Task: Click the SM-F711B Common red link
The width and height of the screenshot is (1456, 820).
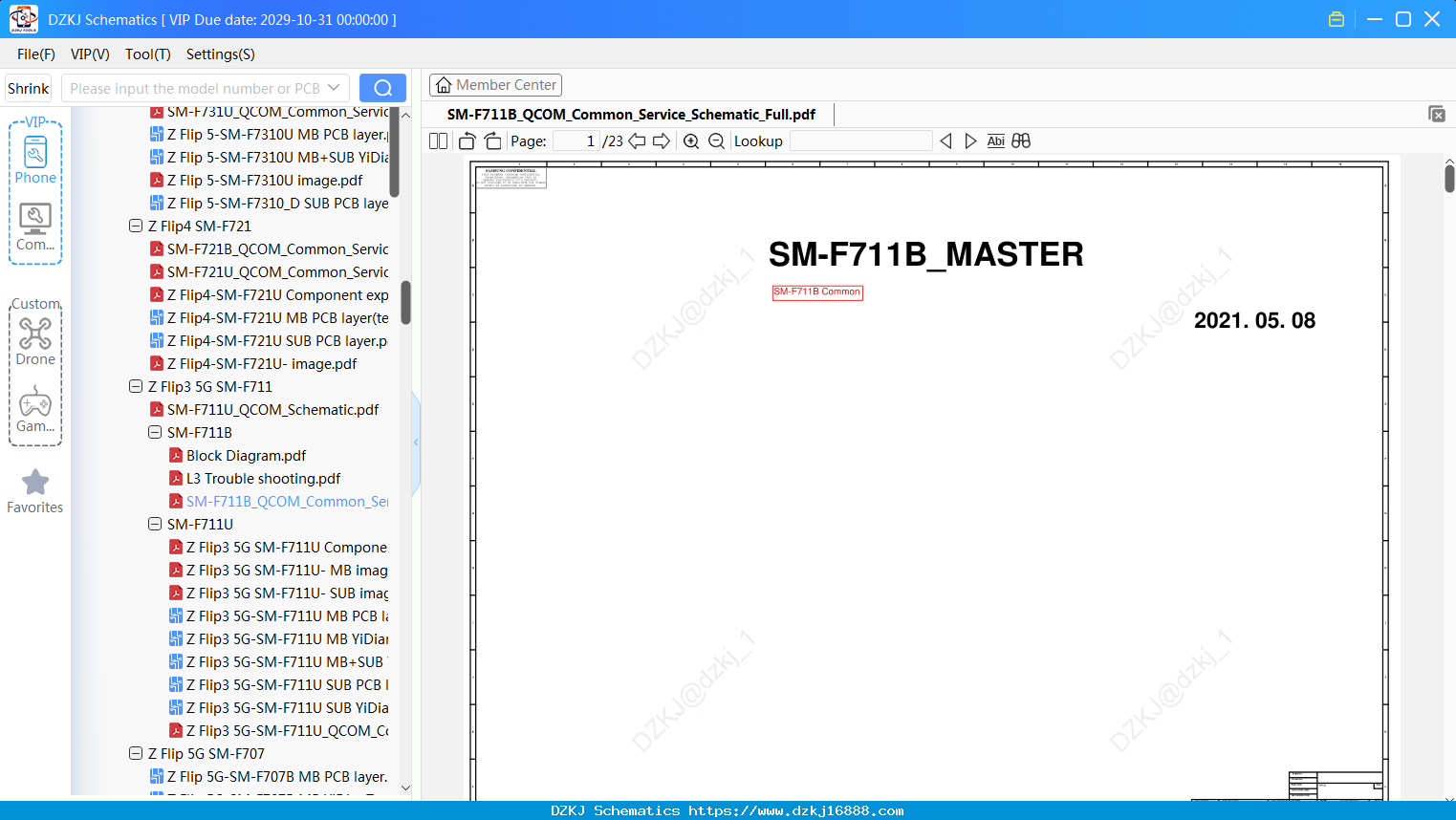Action: (817, 292)
